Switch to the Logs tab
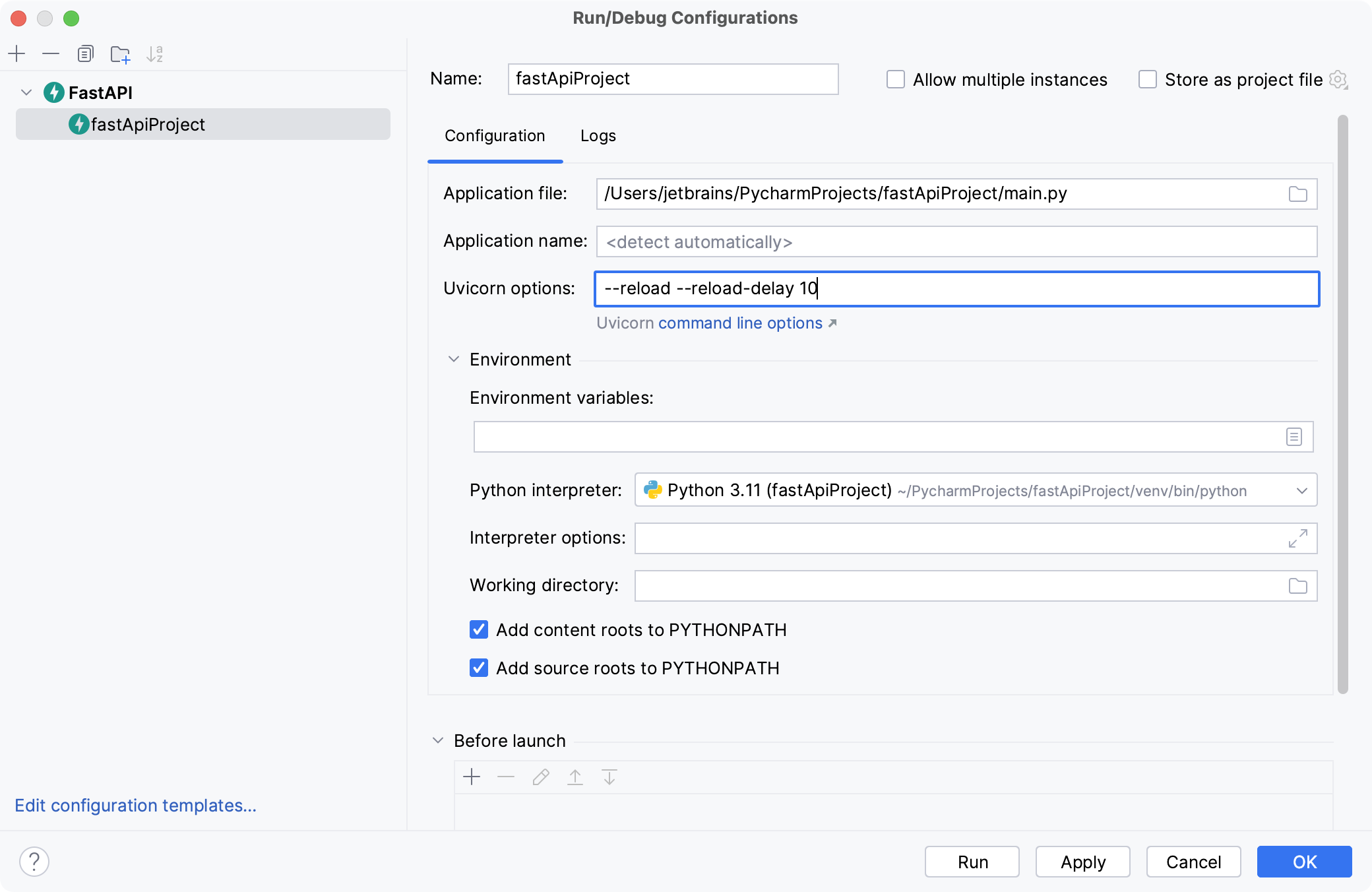This screenshot has height=892, width=1372. click(598, 136)
